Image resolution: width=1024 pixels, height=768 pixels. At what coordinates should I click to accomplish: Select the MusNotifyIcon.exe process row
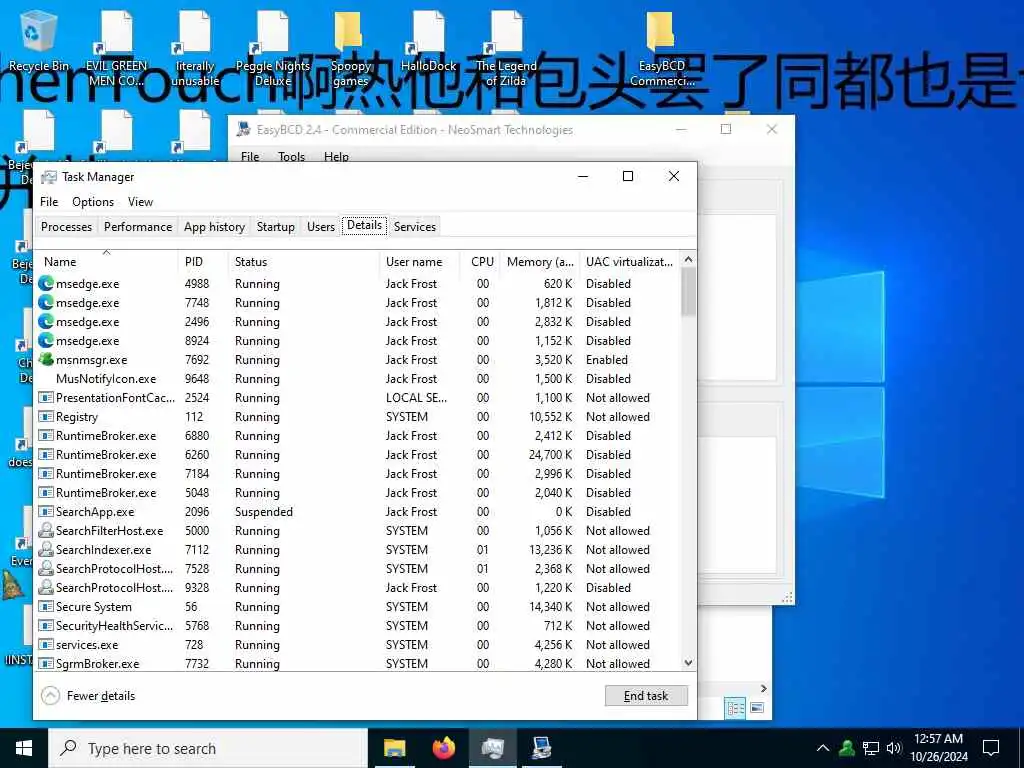(x=358, y=378)
